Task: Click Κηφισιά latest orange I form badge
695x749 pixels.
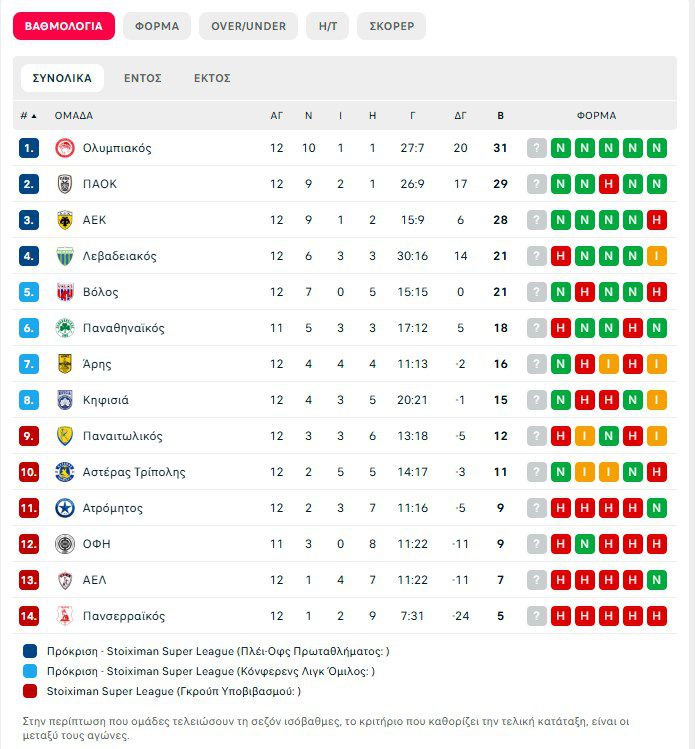Action: click(x=657, y=400)
